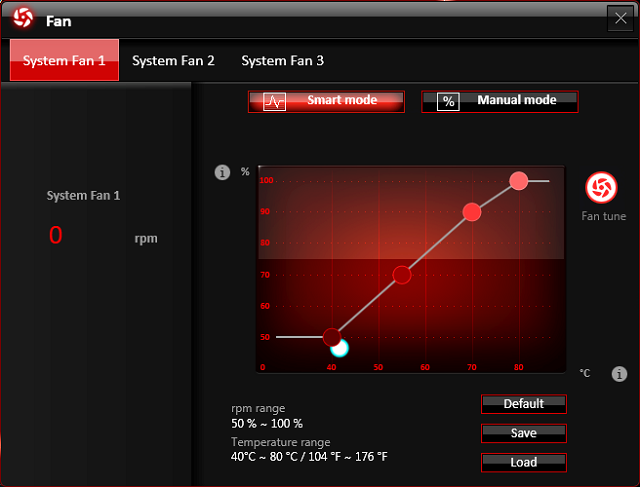Switch to System Fan 1 tab
This screenshot has height=487, width=640.
[x=64, y=60]
